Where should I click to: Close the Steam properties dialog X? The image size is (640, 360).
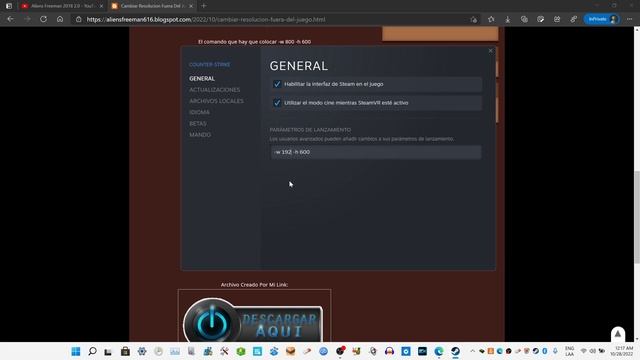(x=490, y=51)
